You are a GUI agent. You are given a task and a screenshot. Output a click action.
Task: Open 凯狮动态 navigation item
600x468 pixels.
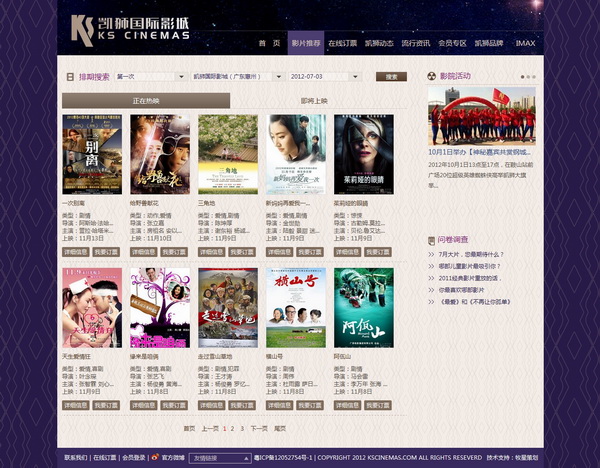tap(379, 43)
